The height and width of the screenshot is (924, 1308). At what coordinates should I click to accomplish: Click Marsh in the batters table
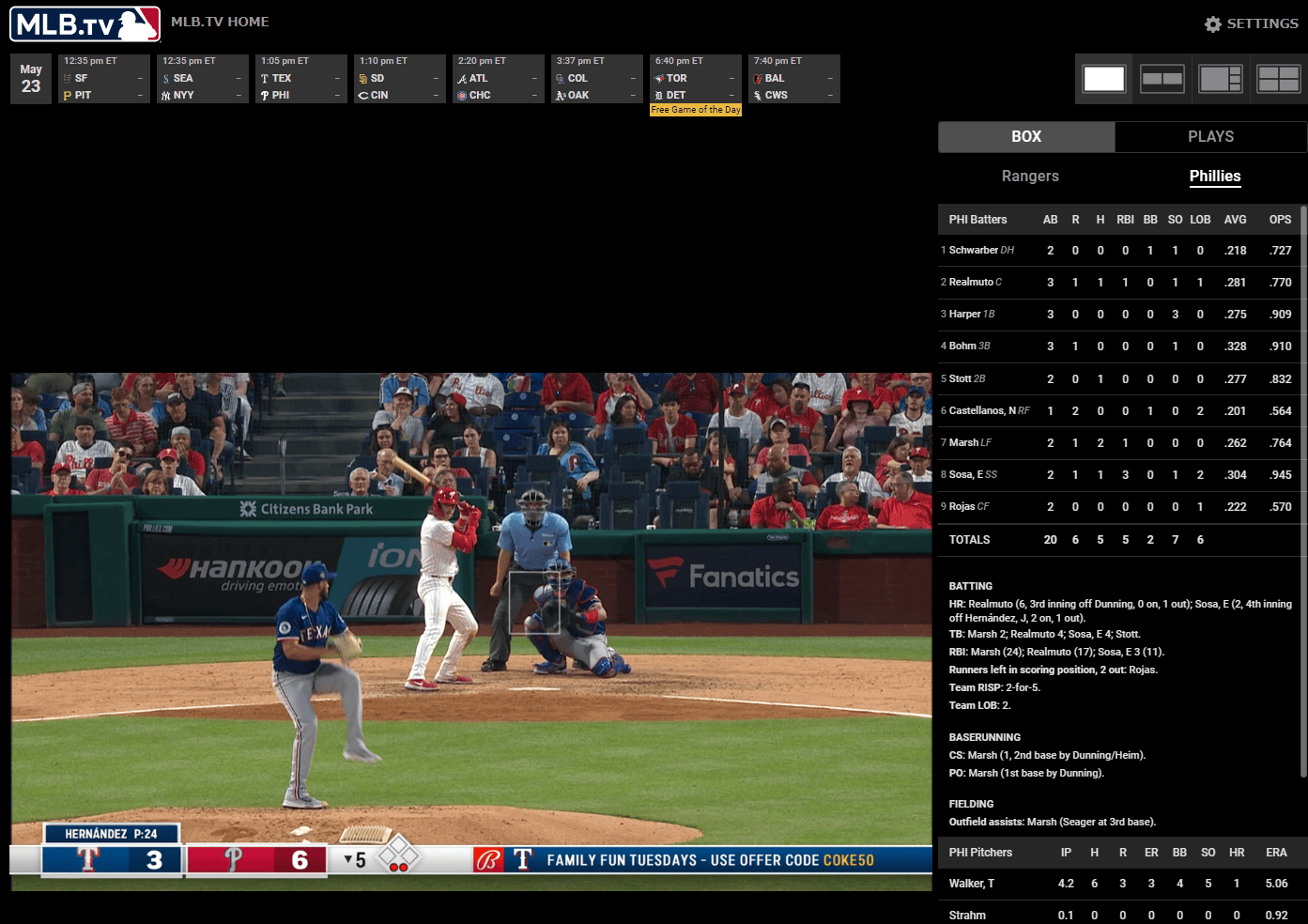pyautogui.click(x=963, y=443)
